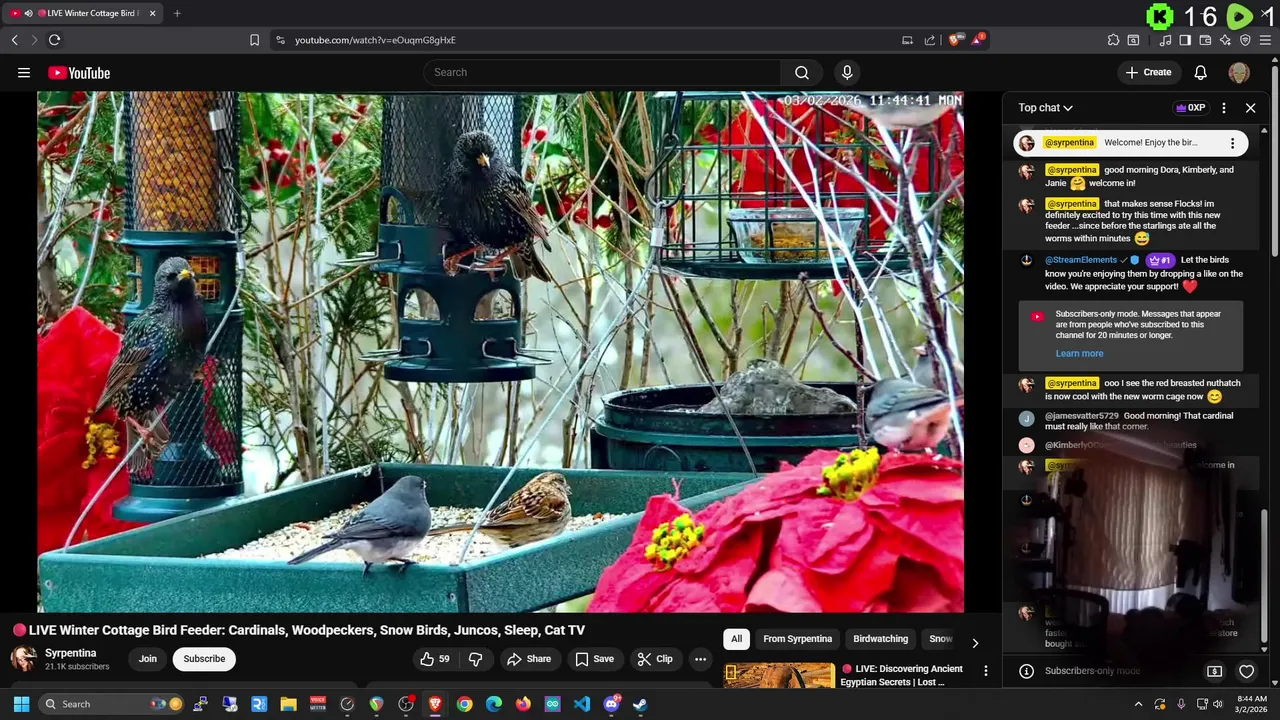The height and width of the screenshot is (720, 1280).
Task: Go to the YouTube home logo
Action: tap(79, 72)
